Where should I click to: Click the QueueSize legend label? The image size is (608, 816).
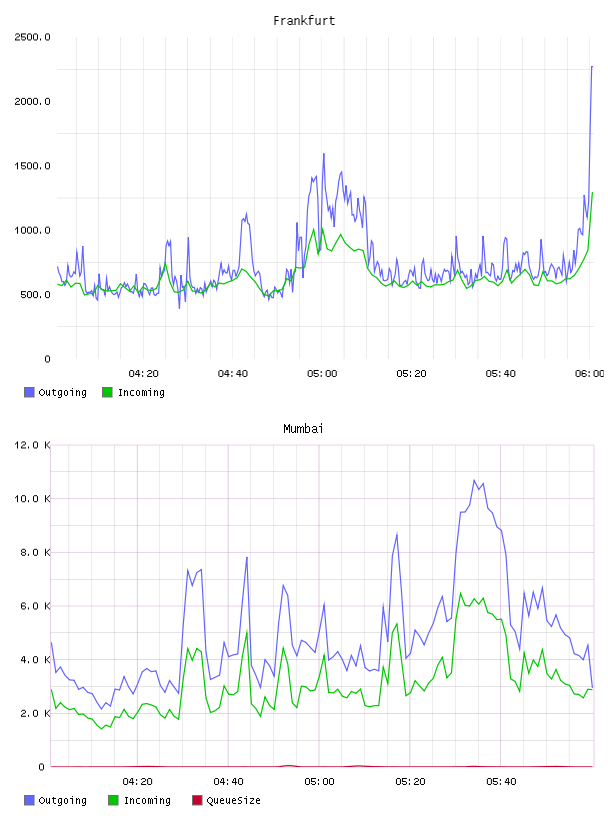(x=233, y=801)
